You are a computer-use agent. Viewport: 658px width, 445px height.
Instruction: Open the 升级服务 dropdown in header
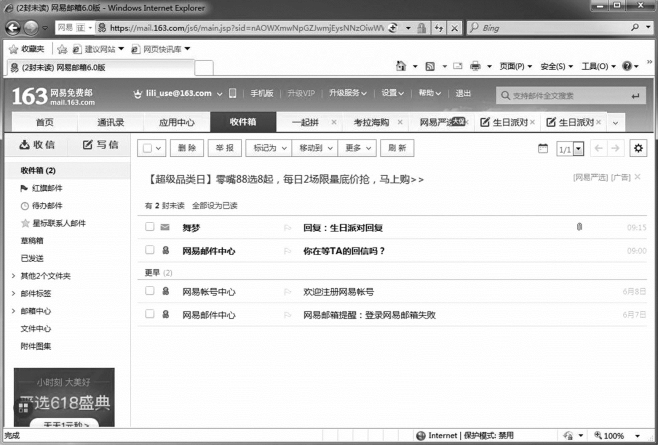click(347, 93)
